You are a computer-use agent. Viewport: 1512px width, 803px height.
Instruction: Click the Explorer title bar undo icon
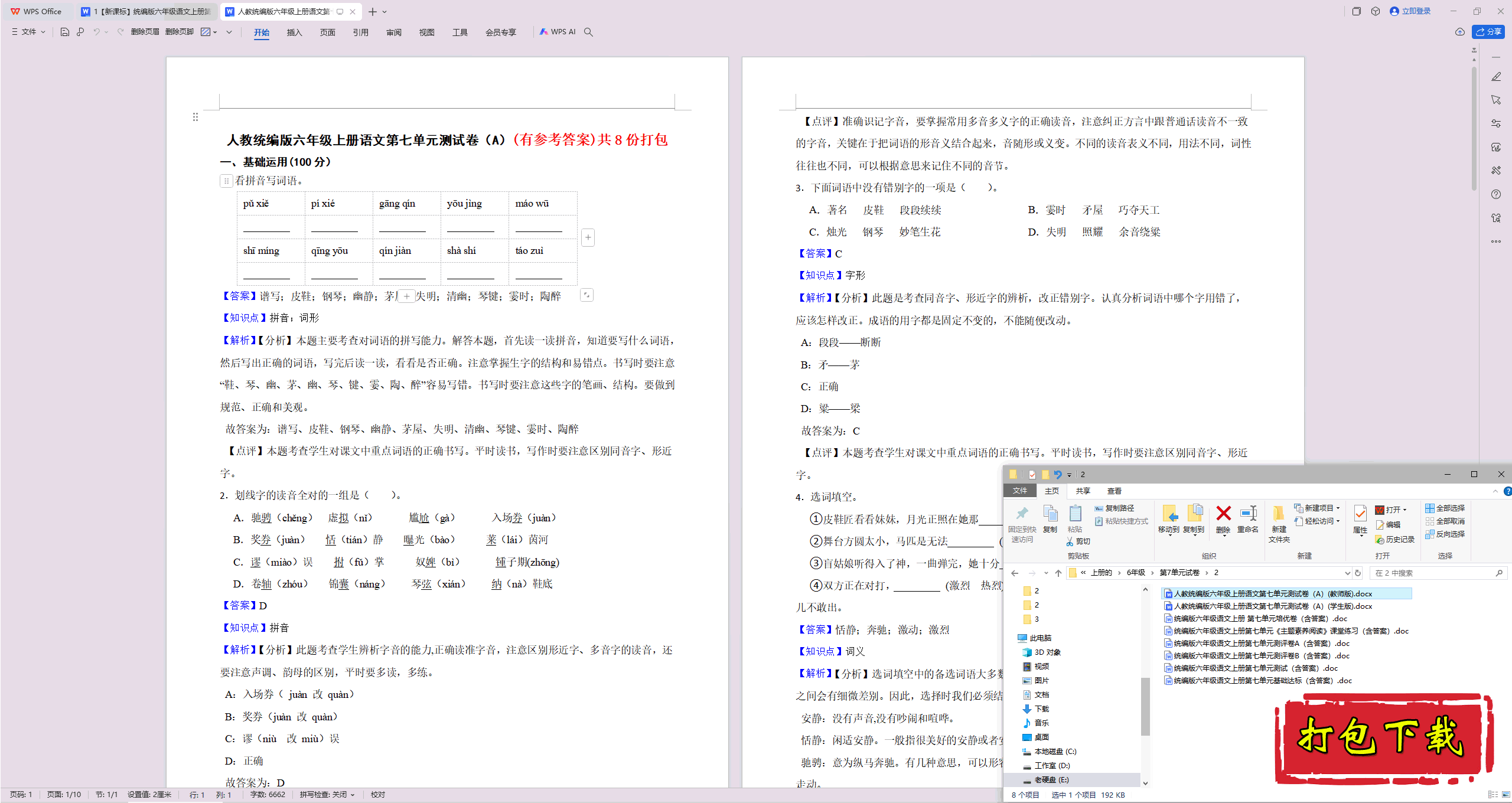click(x=1058, y=474)
